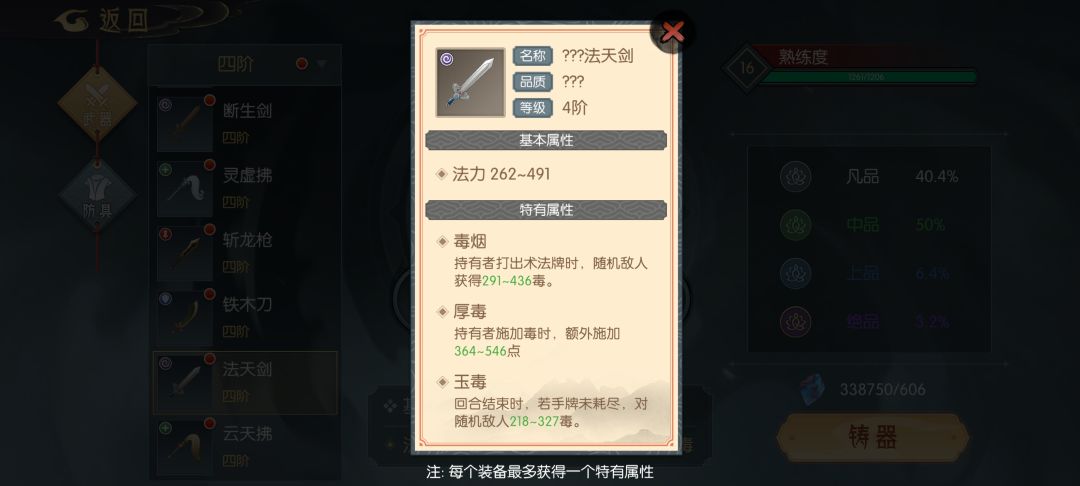Select 灵虚拂 in the weapon list
The height and width of the screenshot is (486, 1080).
245,188
